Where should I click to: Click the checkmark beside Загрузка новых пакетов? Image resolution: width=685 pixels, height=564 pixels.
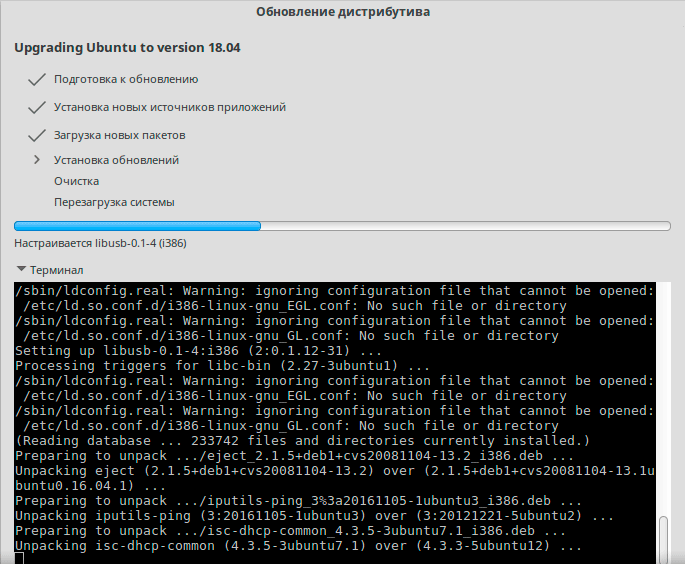(x=37, y=135)
